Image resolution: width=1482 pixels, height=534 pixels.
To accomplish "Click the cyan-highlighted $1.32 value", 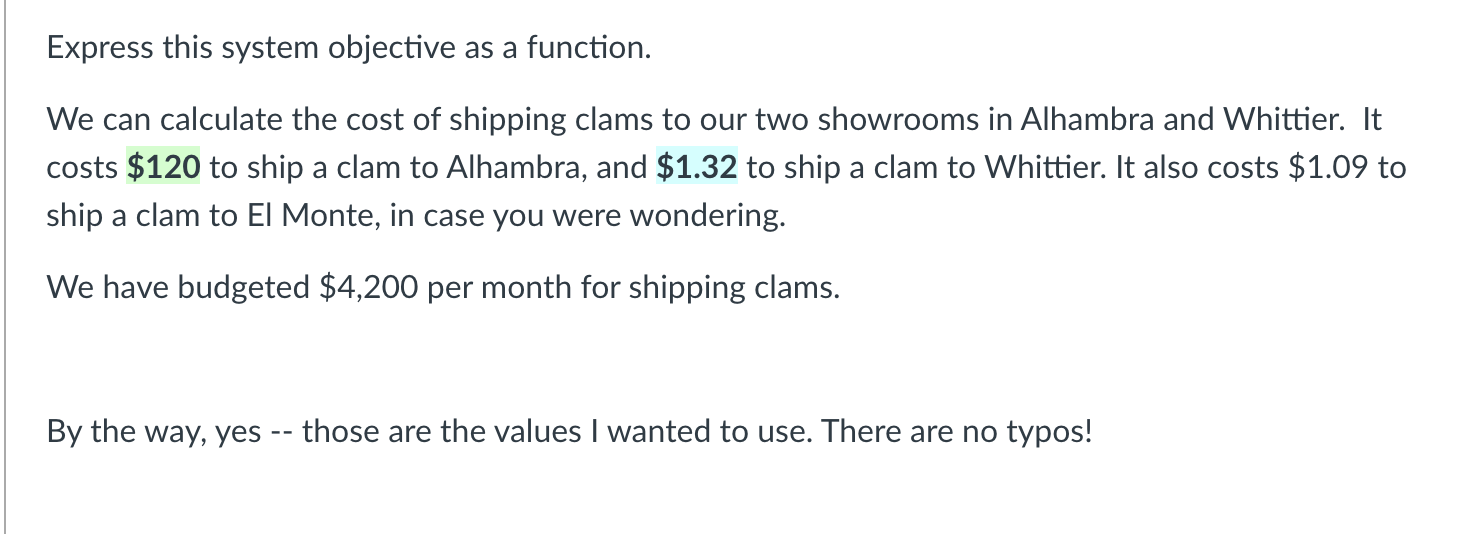I will pos(697,168).
